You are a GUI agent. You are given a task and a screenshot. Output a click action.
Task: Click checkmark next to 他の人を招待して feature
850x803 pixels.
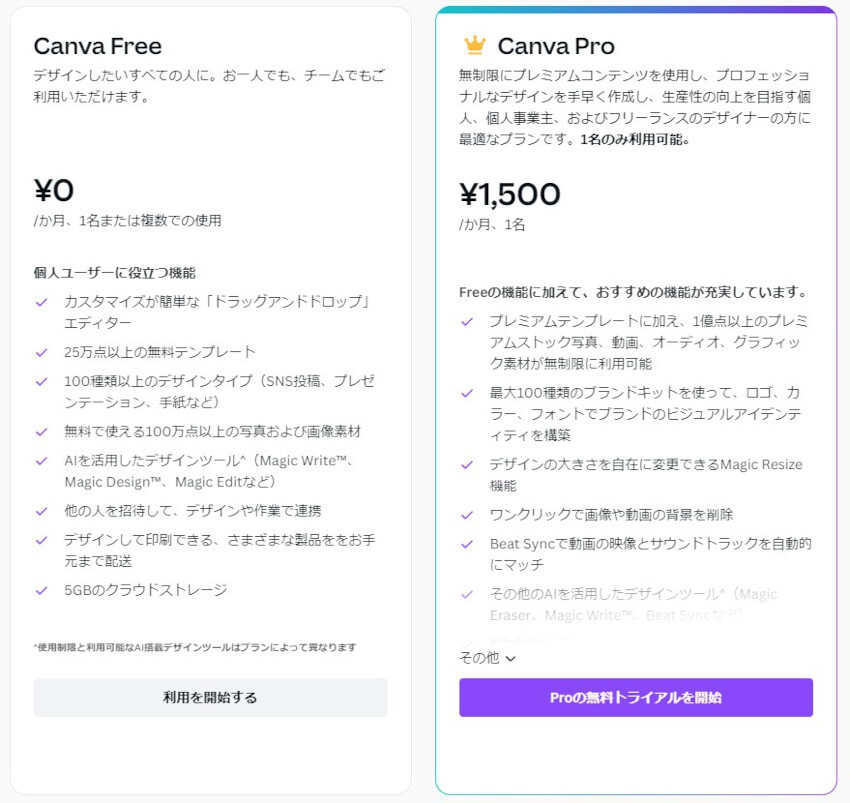[42, 511]
